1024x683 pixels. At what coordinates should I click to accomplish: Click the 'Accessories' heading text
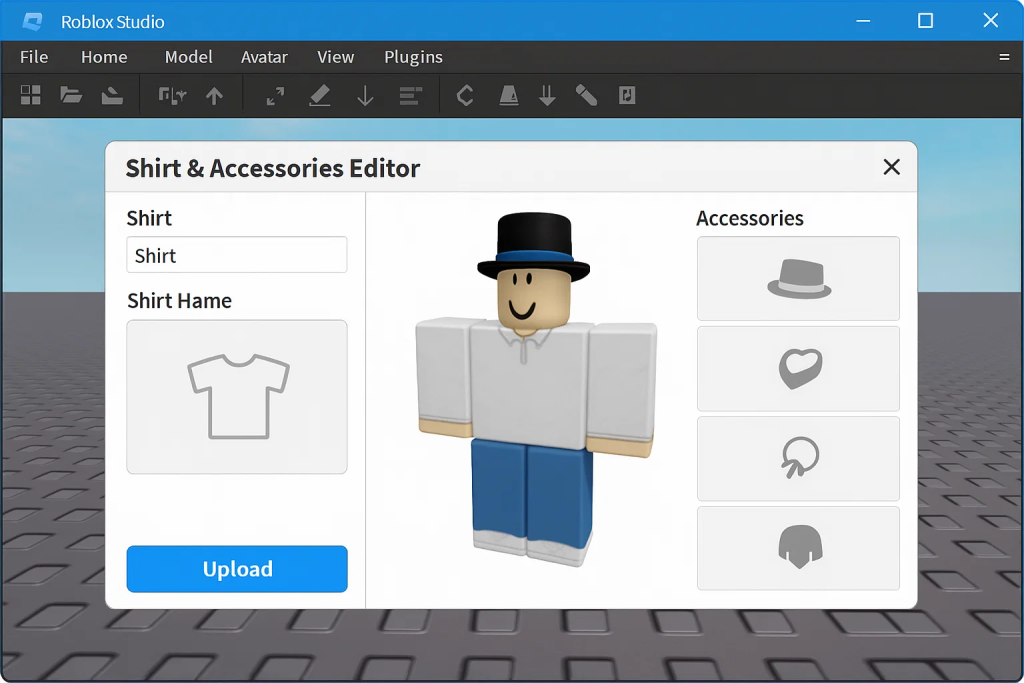point(750,218)
